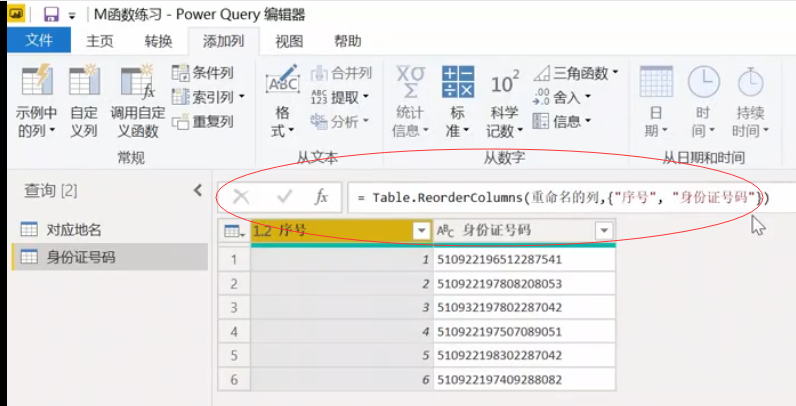Select the 添加列 (Add Column) tab
This screenshot has width=796, height=406.
point(223,41)
